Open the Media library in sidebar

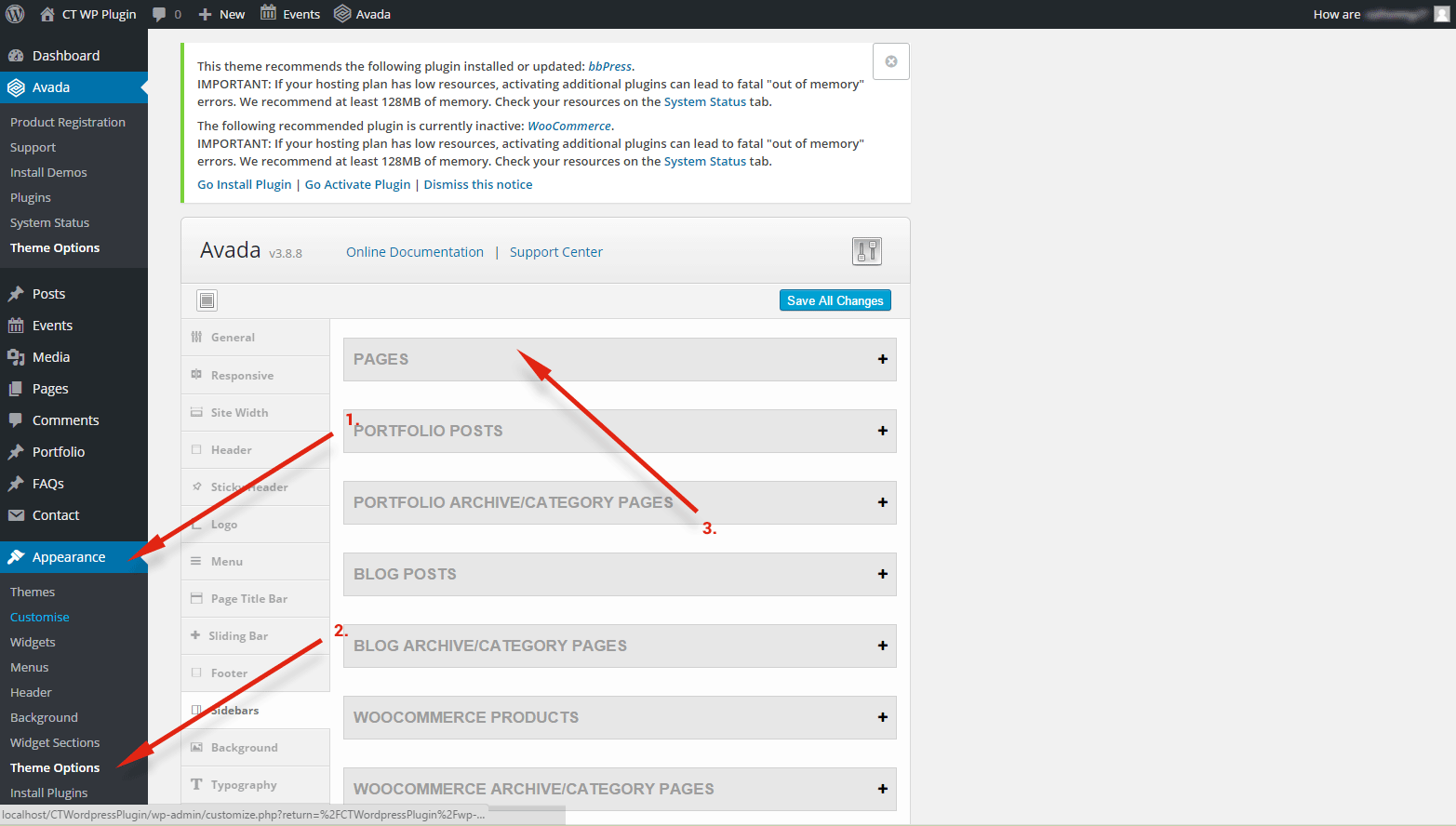(x=50, y=357)
